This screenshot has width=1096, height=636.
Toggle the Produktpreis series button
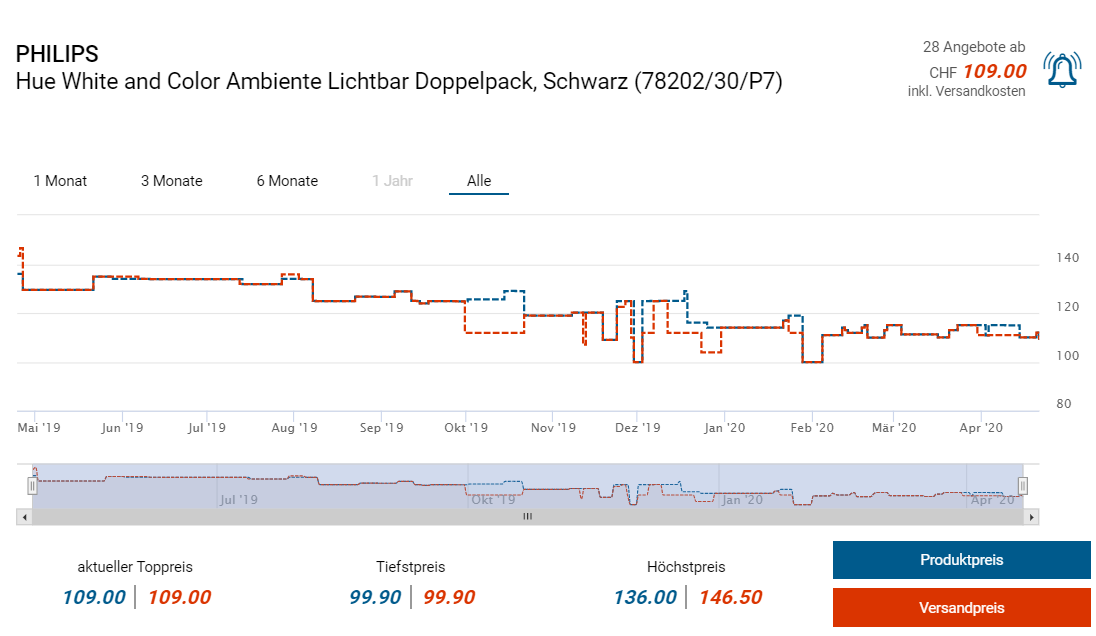[x=961, y=560]
